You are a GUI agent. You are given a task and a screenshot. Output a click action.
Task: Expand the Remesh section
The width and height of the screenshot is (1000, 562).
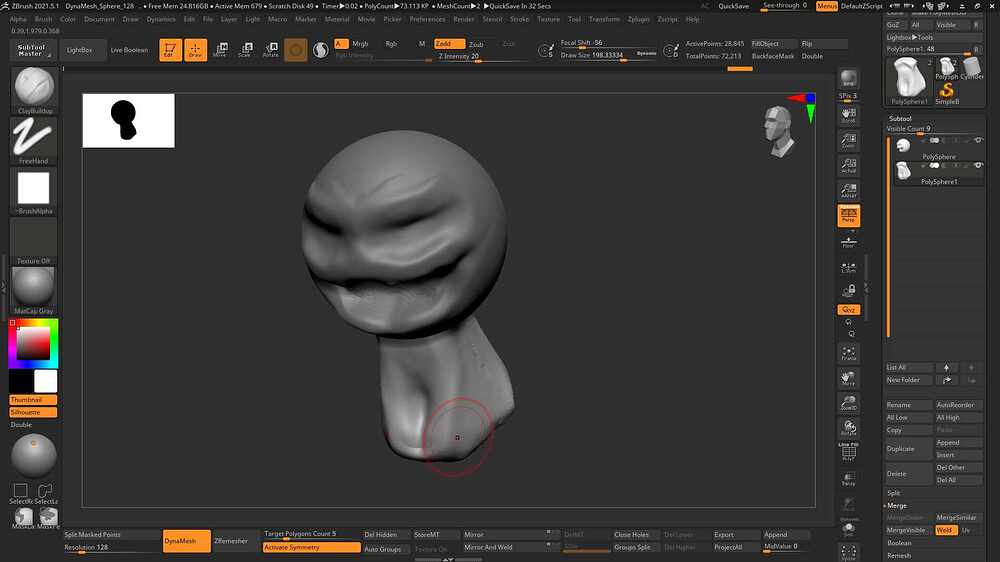pos(899,556)
